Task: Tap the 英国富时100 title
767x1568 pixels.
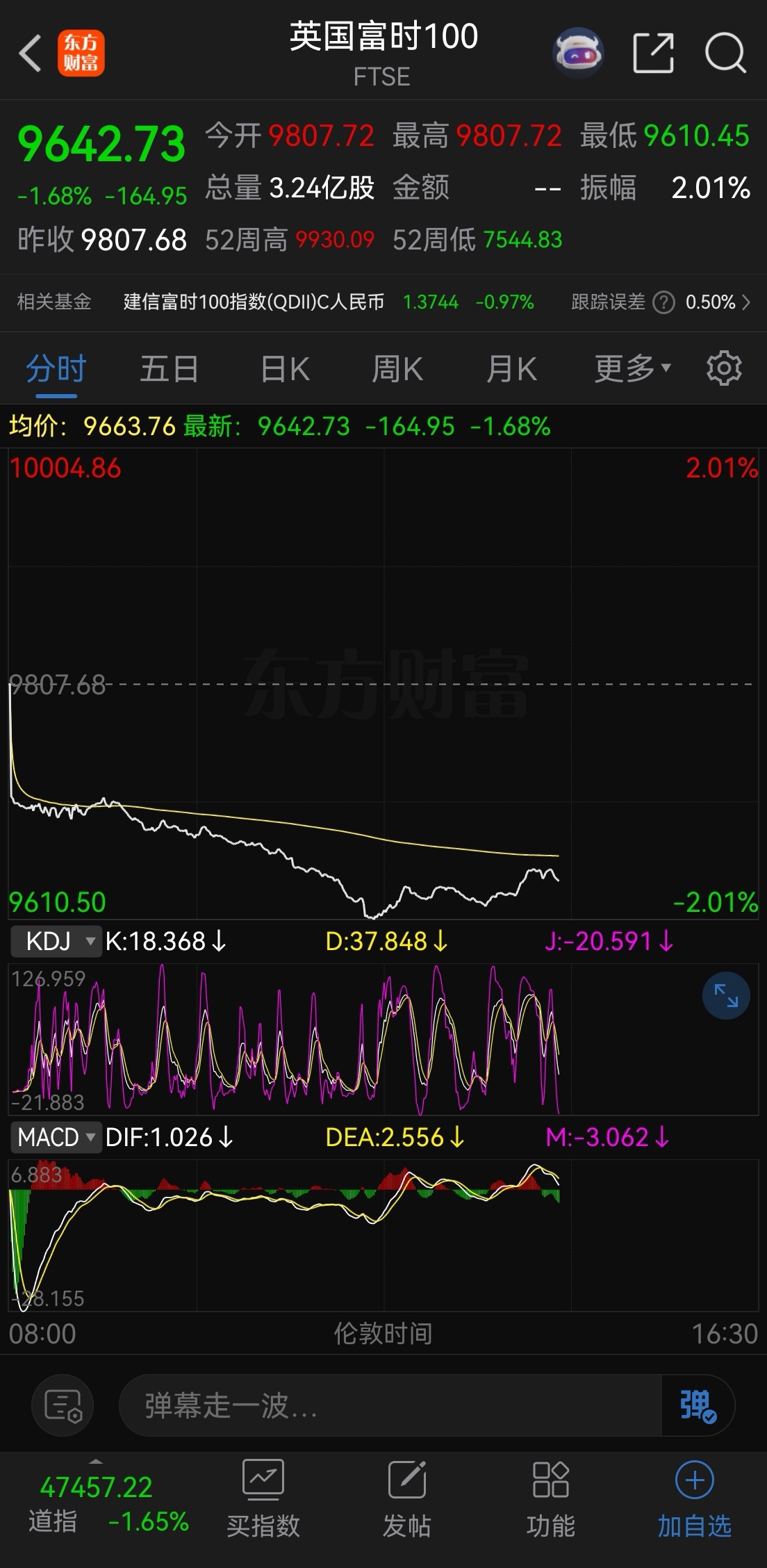Action: pyautogui.click(x=383, y=36)
